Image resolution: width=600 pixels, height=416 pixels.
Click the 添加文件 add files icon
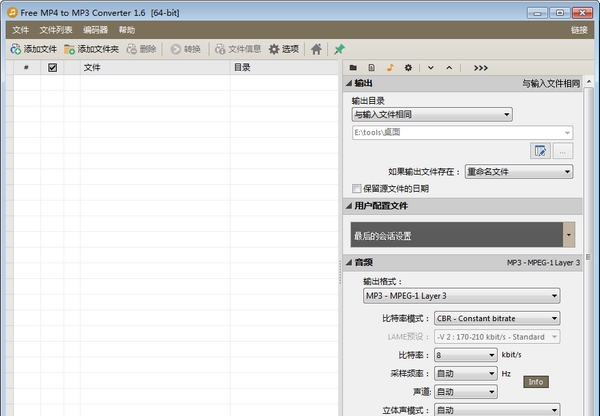pyautogui.click(x=15, y=49)
